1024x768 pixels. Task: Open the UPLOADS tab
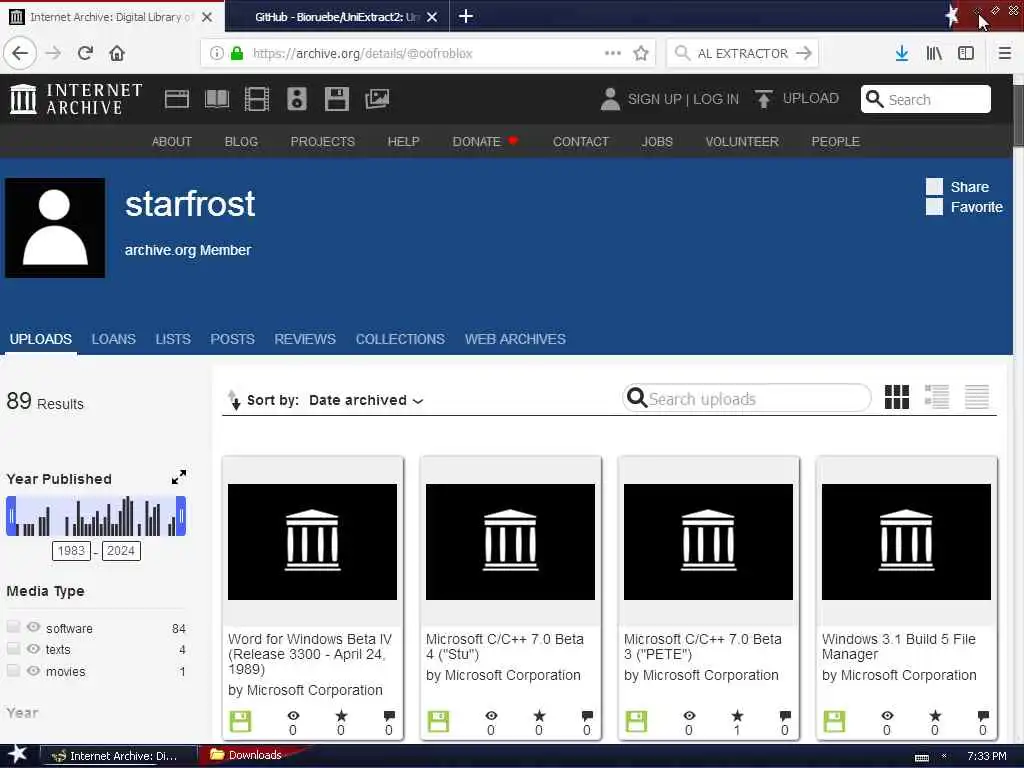pyautogui.click(x=40, y=339)
